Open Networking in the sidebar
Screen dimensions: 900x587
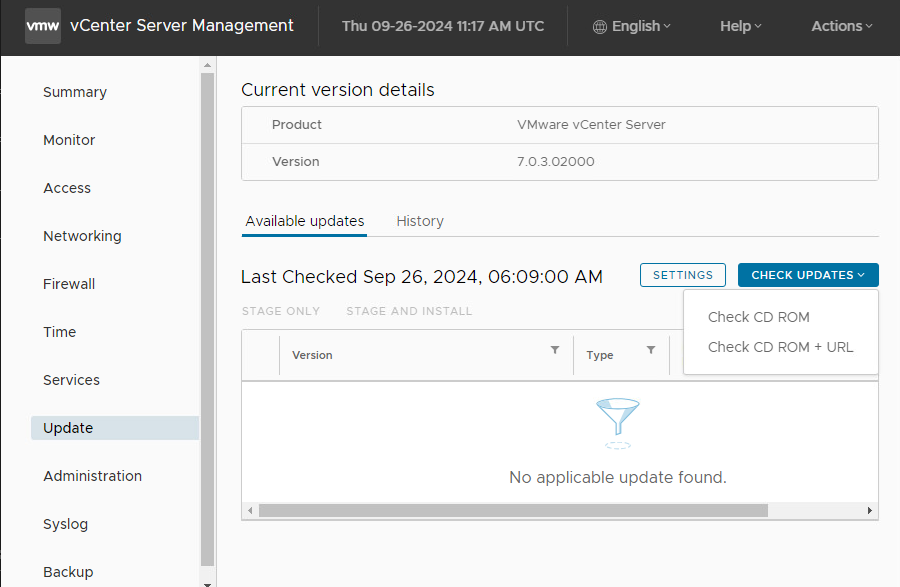82,236
